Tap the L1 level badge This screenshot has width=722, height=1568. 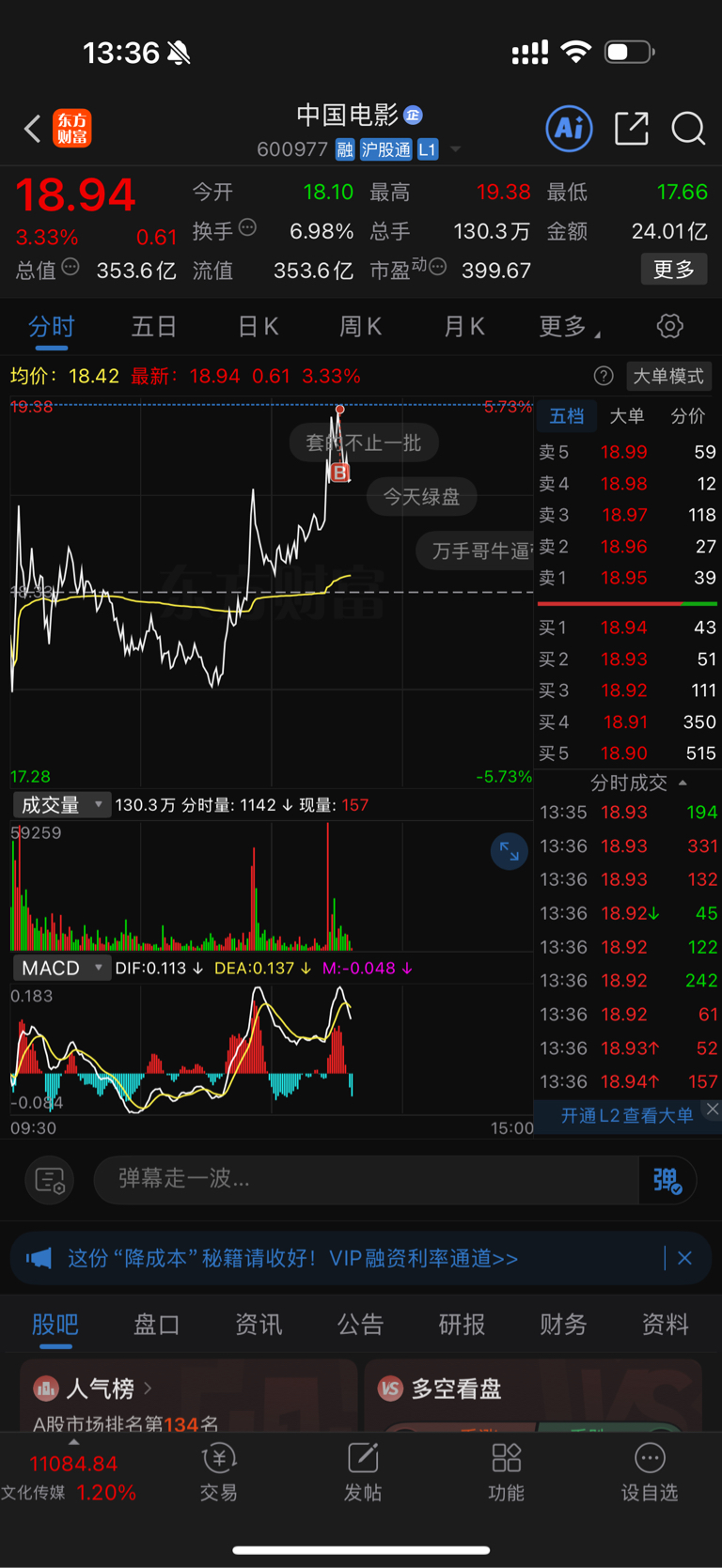click(x=428, y=149)
